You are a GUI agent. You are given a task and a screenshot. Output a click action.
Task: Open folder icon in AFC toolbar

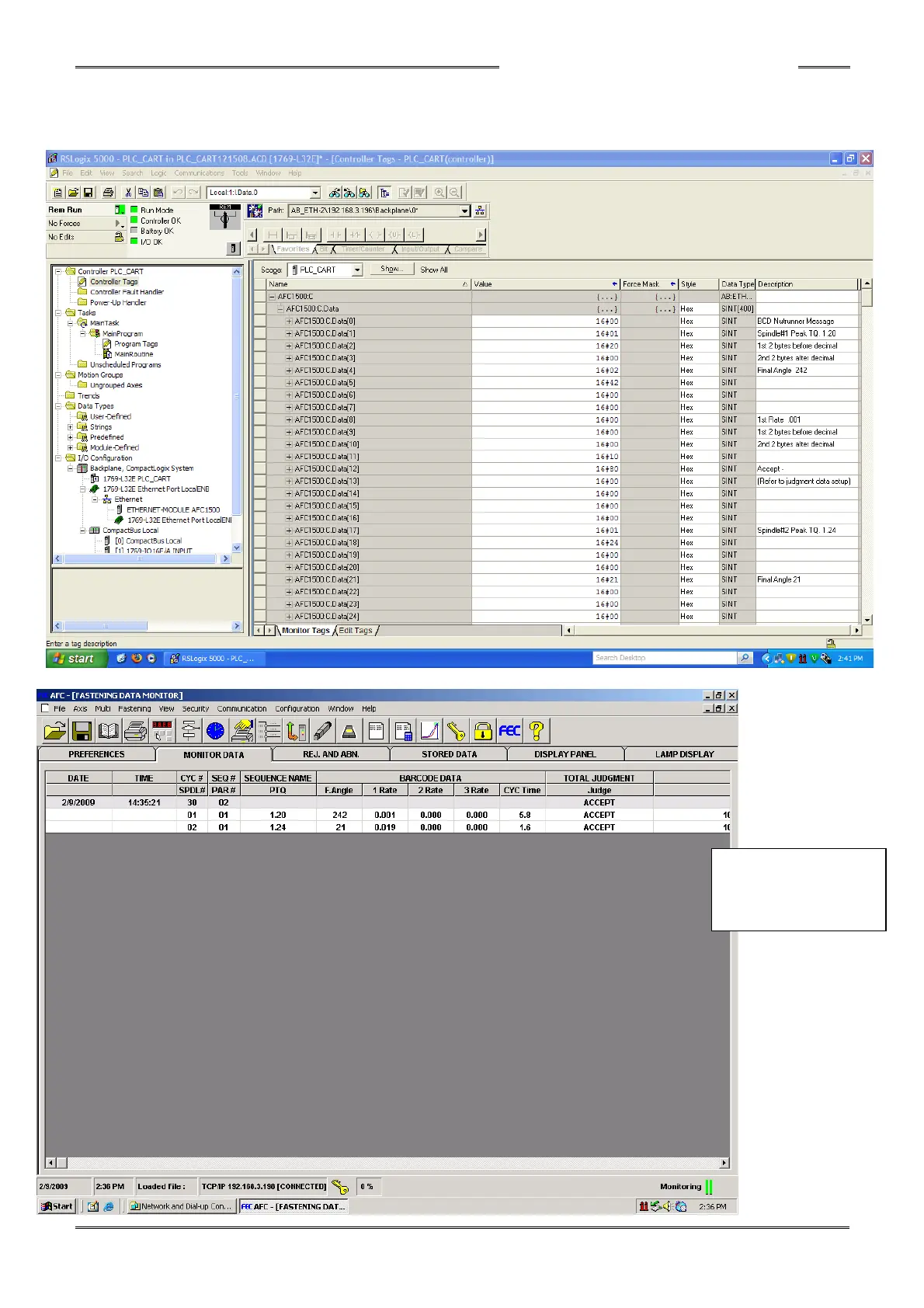[55, 730]
